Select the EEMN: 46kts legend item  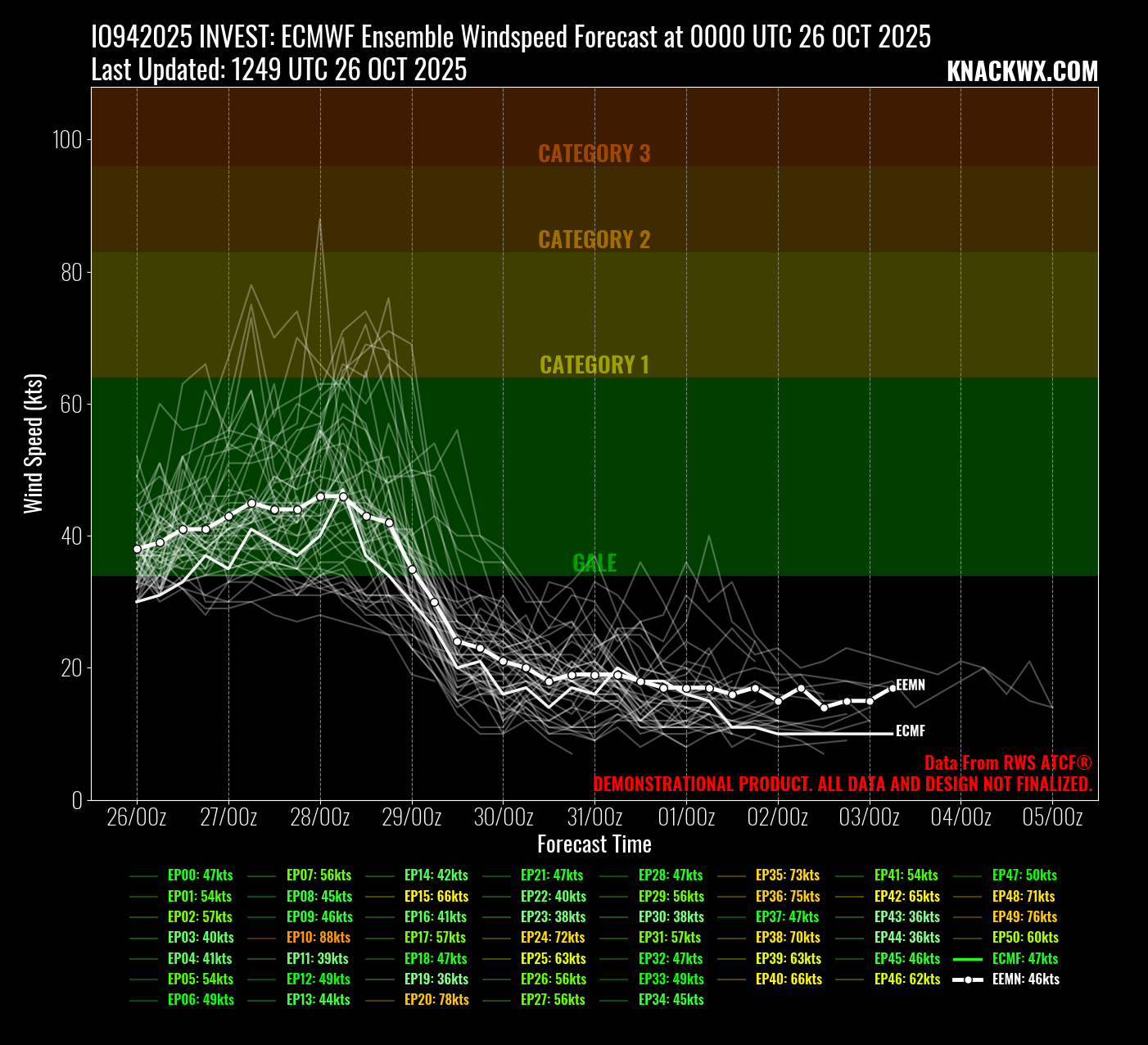[1025, 979]
